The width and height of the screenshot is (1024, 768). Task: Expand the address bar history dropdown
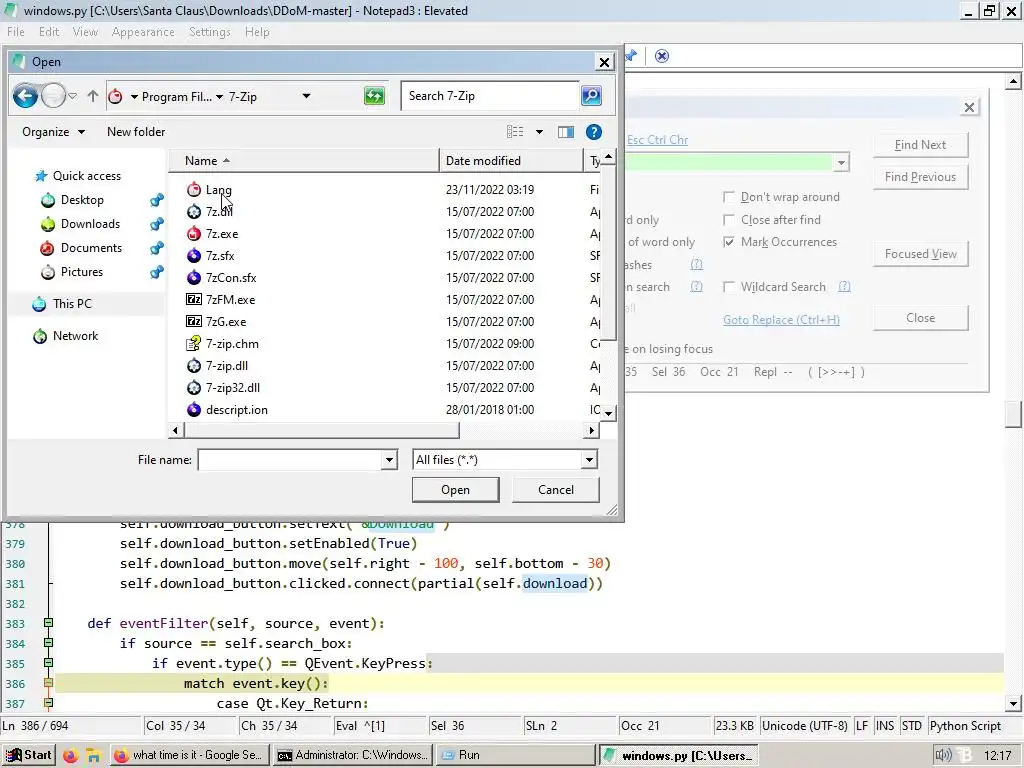pos(306,97)
